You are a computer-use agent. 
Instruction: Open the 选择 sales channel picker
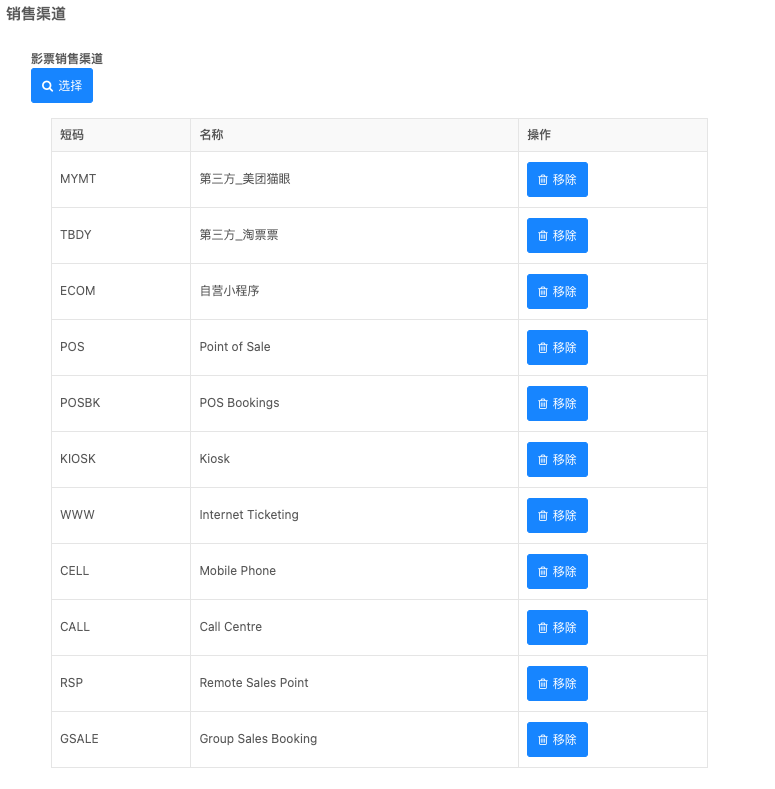62,86
